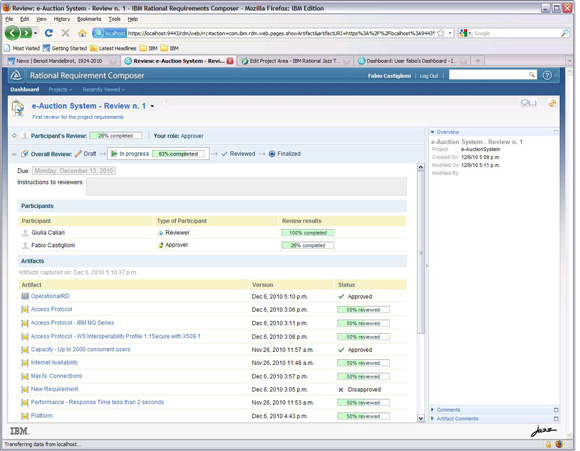Image resolution: width=580 pixels, height=451 pixels.
Task: Click the Instructions to reviewers text box
Action: (246, 186)
